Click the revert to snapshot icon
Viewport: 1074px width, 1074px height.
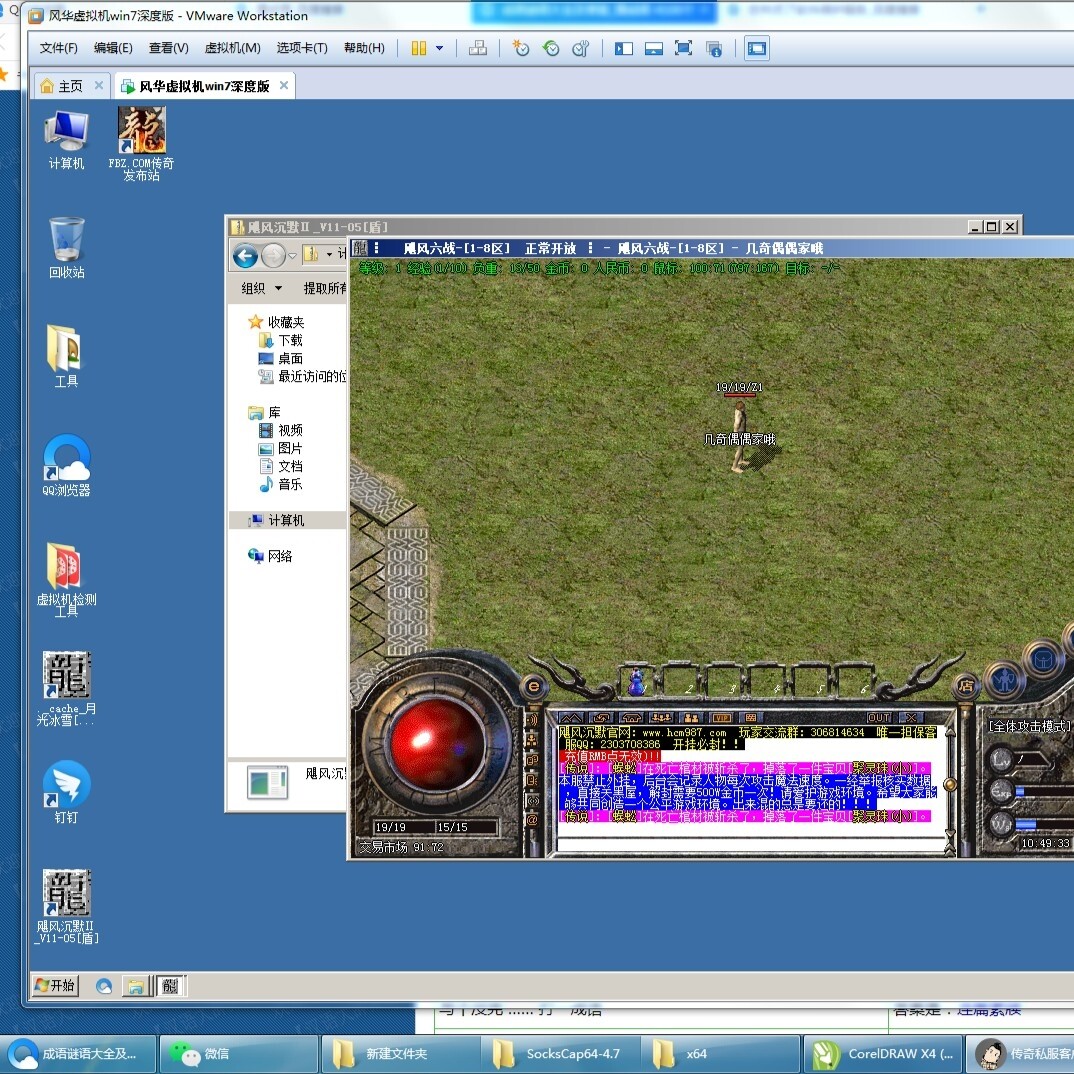[551, 49]
